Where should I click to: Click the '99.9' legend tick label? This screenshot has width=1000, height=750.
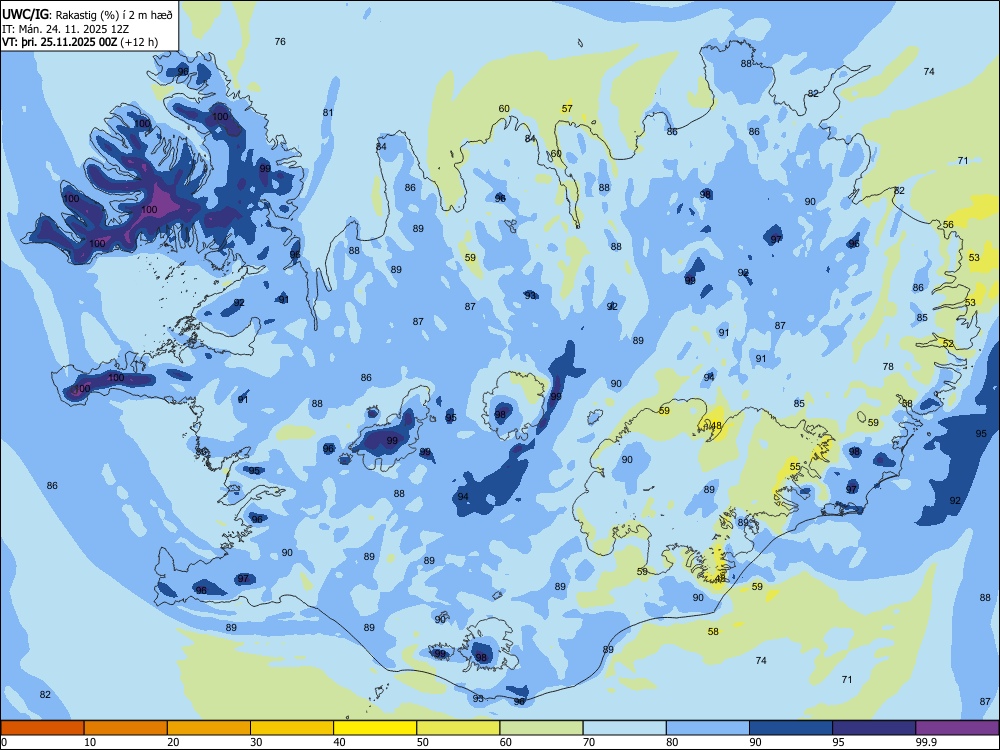(x=926, y=742)
